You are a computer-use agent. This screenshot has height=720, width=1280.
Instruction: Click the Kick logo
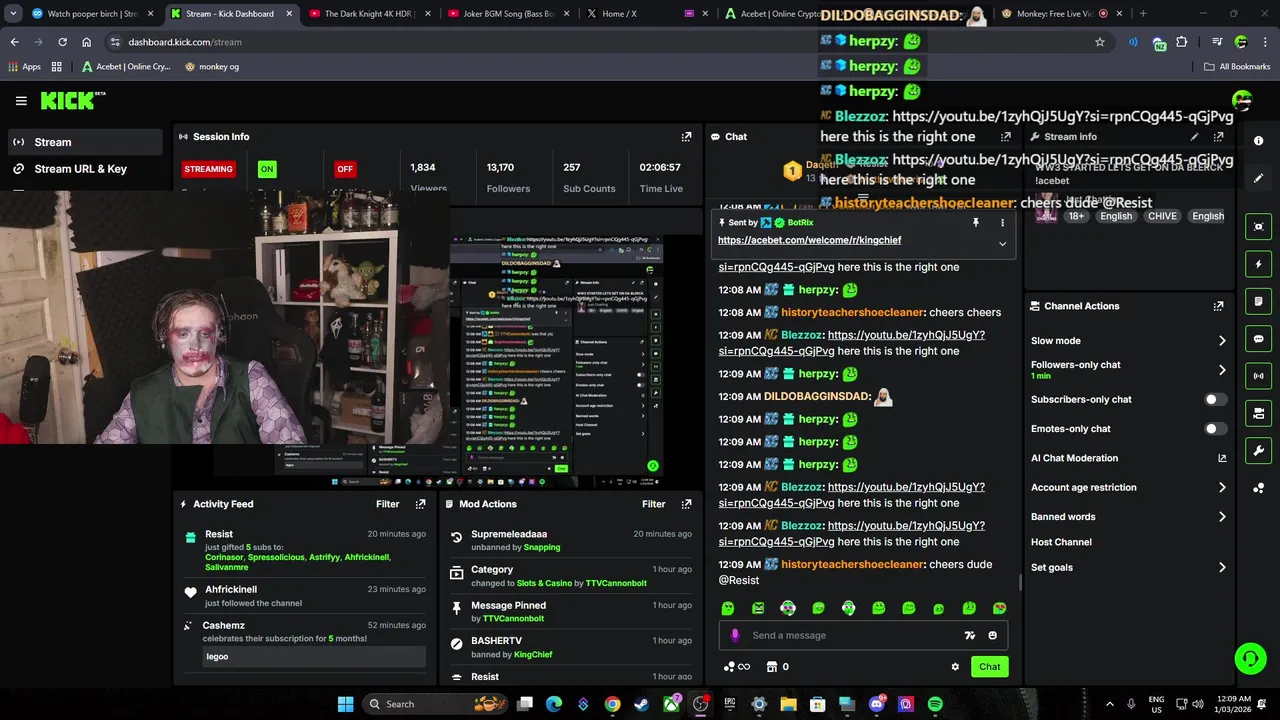coord(72,100)
